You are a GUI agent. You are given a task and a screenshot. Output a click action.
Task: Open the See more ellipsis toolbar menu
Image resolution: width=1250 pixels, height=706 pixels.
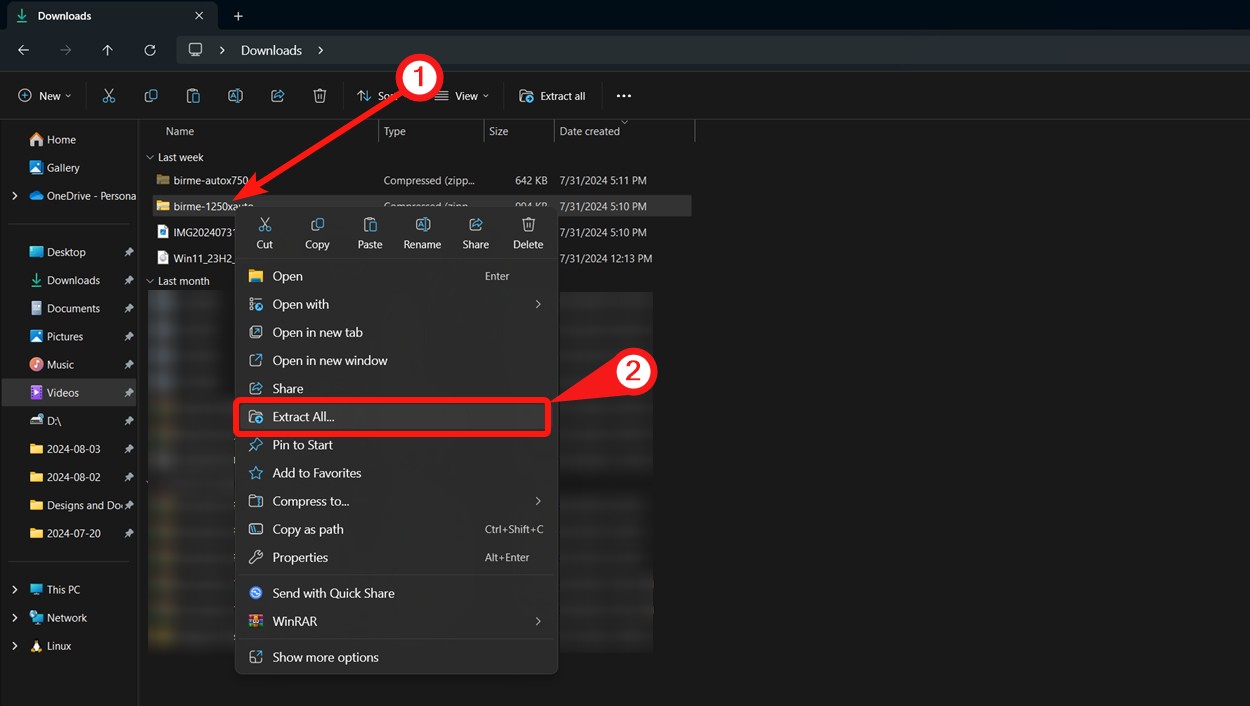[623, 95]
